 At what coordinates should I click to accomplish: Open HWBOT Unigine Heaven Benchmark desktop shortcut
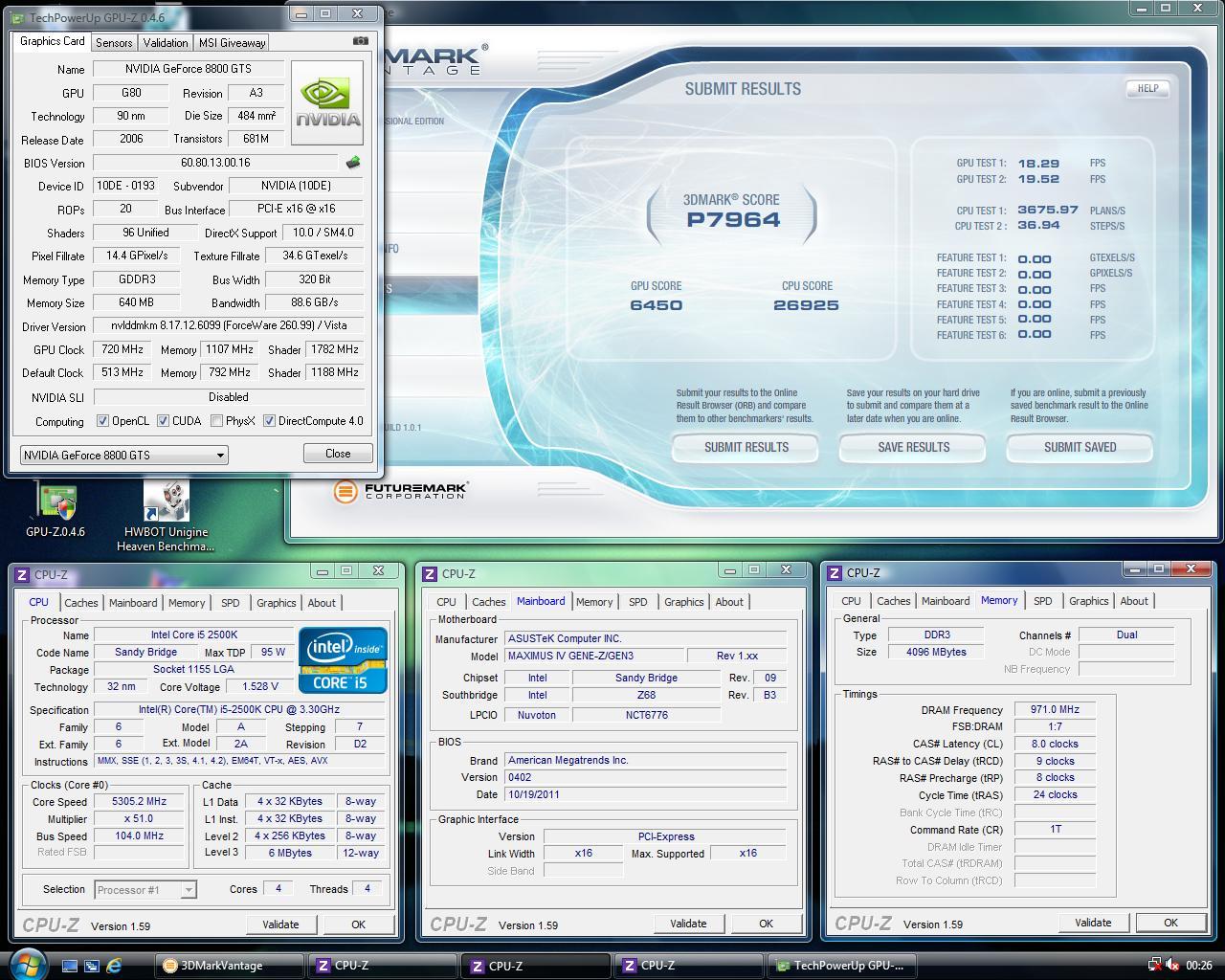(166, 517)
